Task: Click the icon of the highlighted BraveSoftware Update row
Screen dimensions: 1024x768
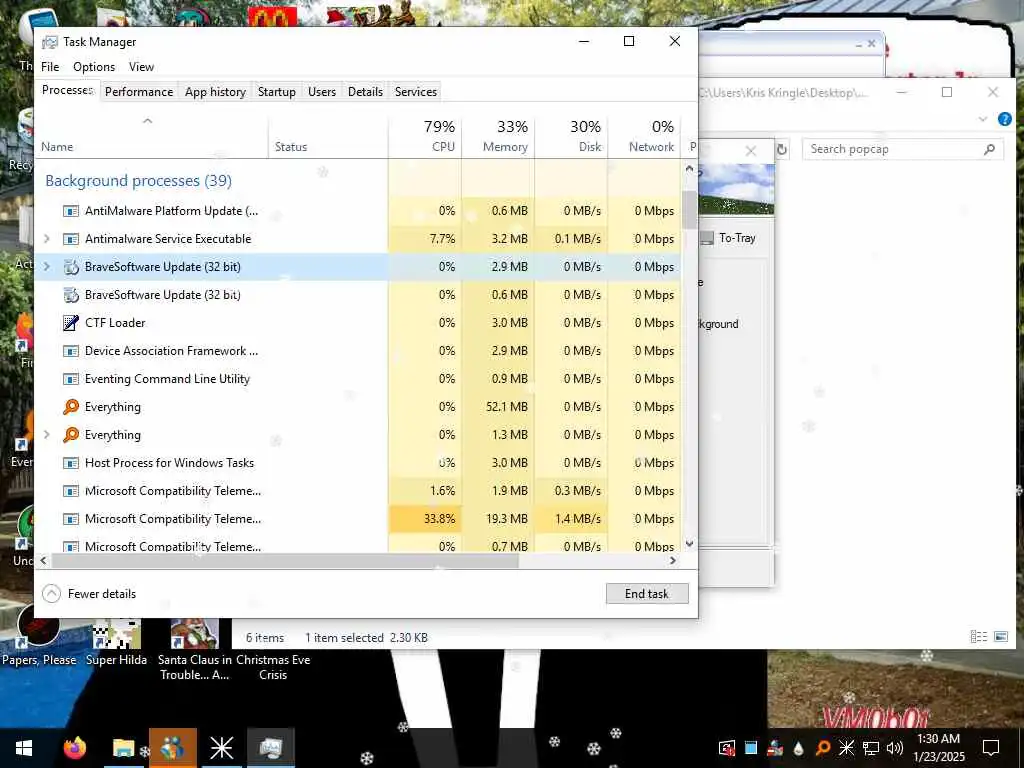Action: (71, 267)
